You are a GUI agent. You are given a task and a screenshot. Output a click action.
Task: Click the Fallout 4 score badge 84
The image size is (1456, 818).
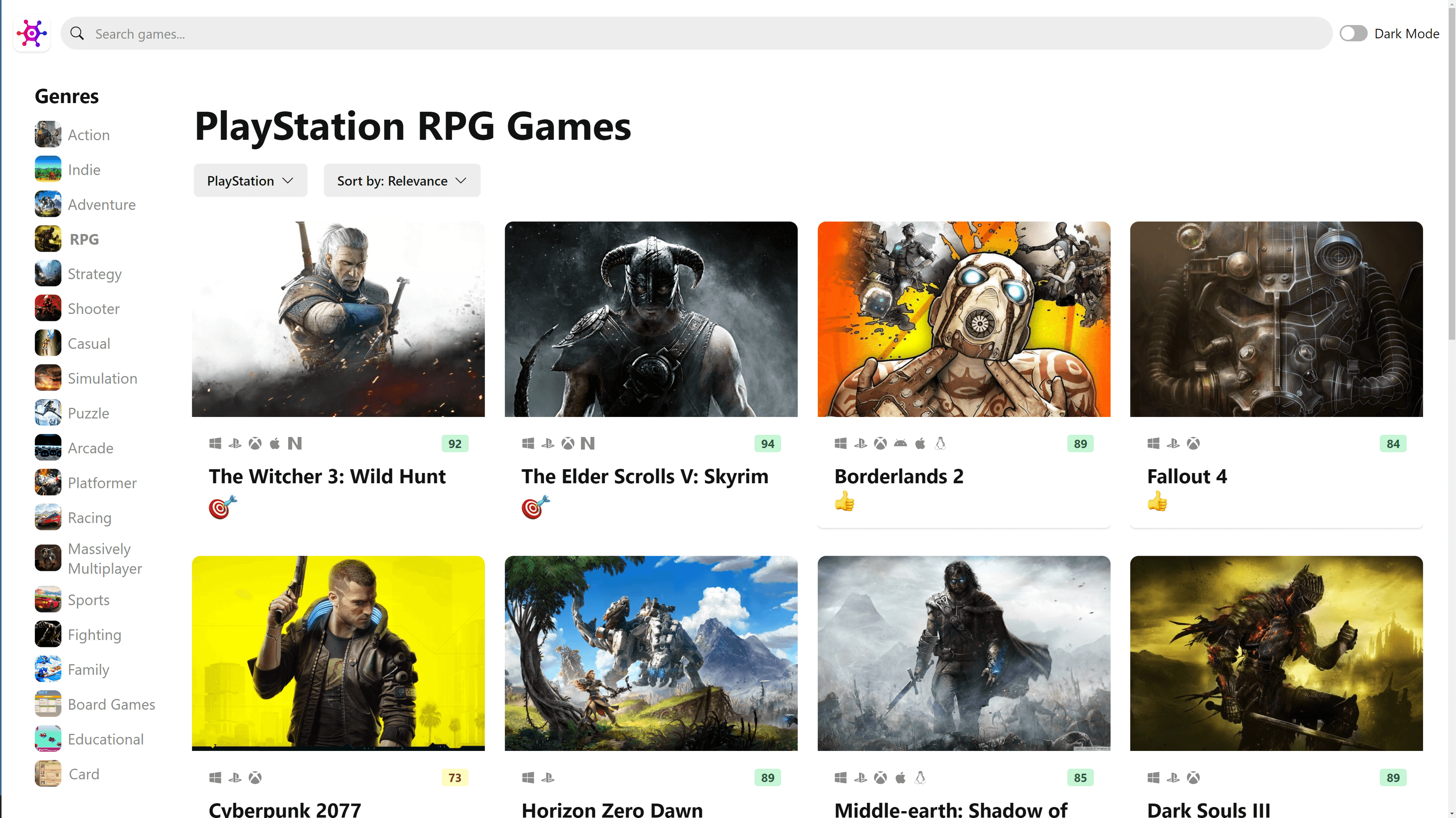[x=1393, y=443]
